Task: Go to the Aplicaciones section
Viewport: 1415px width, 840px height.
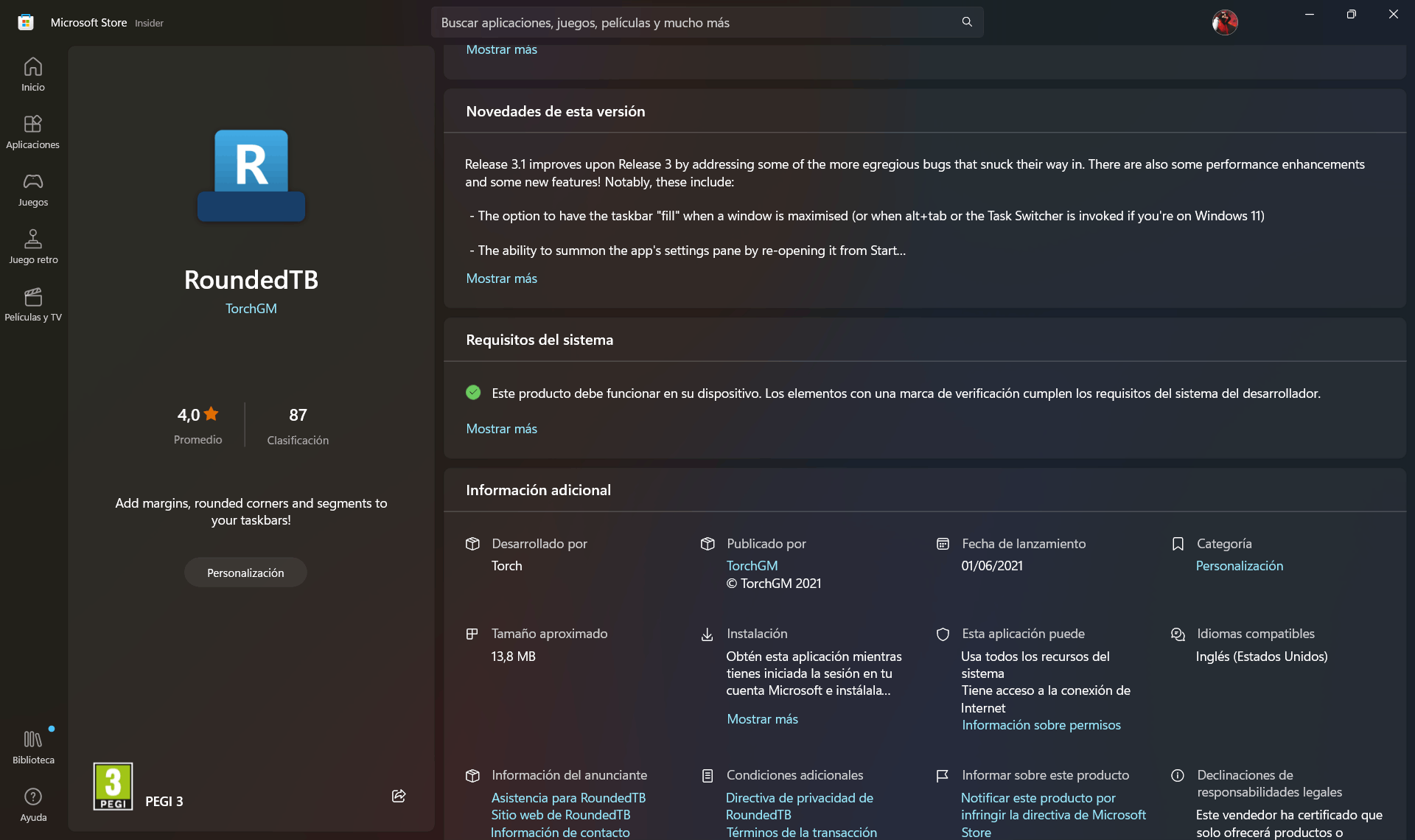Action: [32, 132]
